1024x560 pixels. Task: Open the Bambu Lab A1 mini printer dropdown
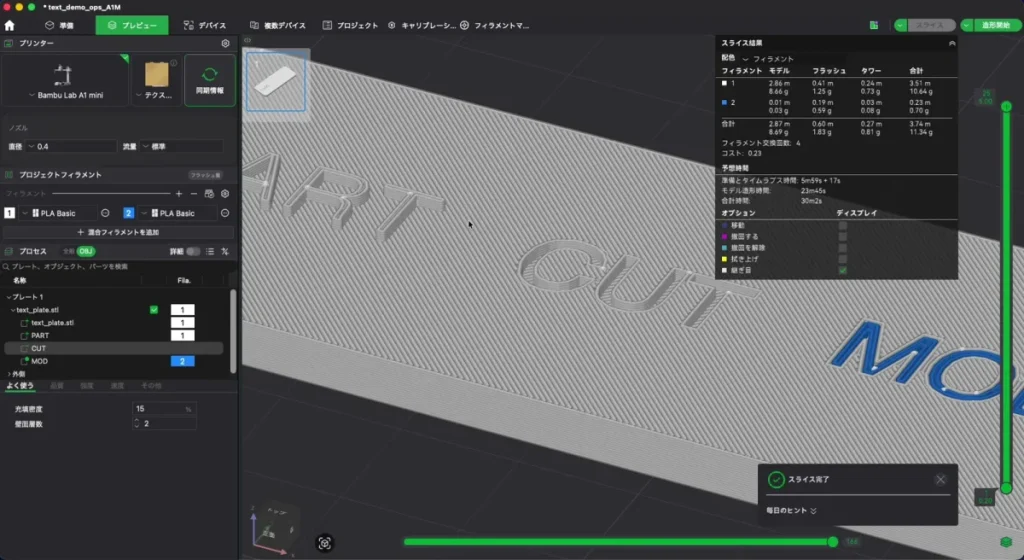point(65,95)
